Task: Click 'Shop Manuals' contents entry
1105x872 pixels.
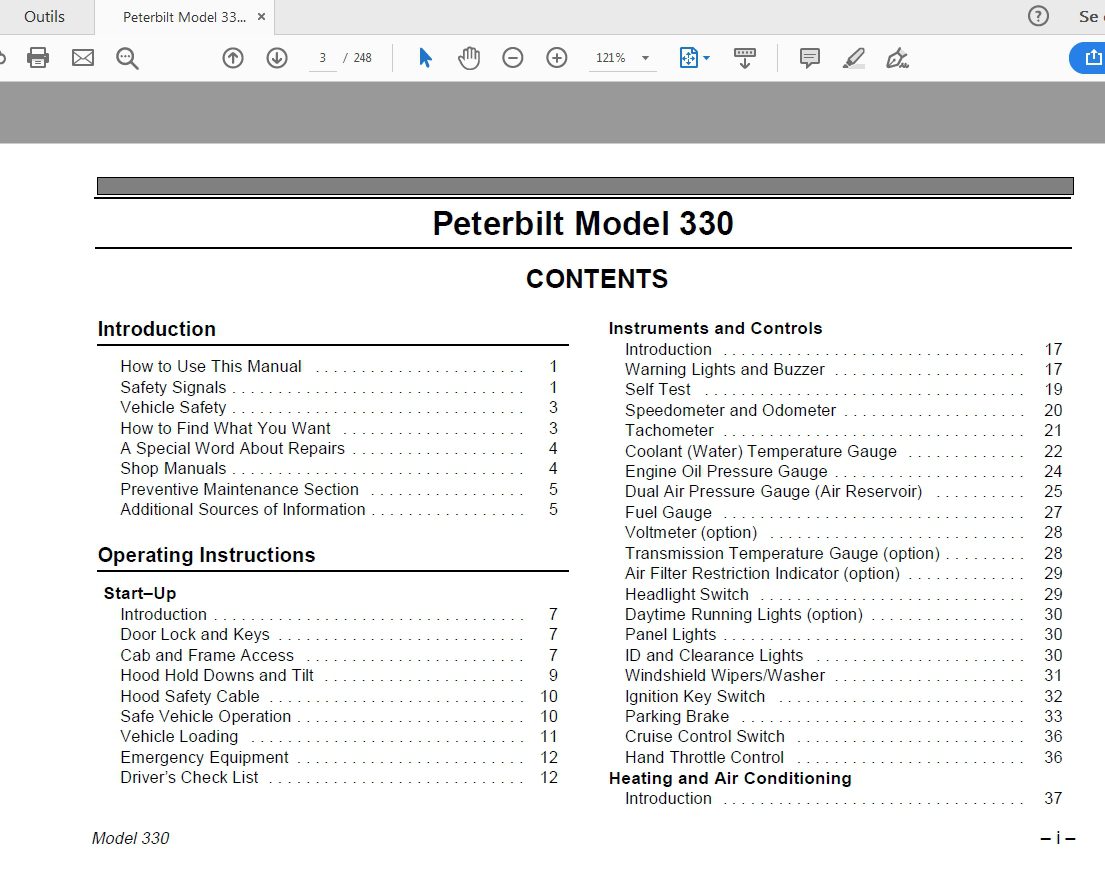Action: coord(173,469)
